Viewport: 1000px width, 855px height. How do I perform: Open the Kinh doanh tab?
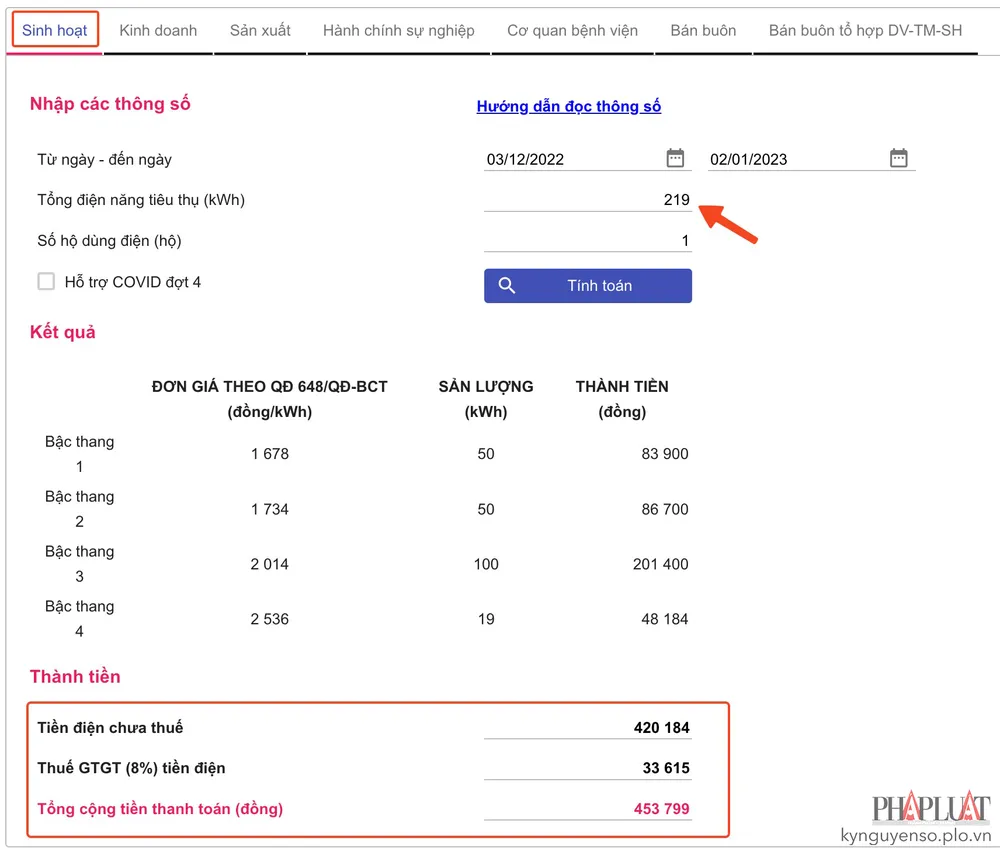(158, 30)
